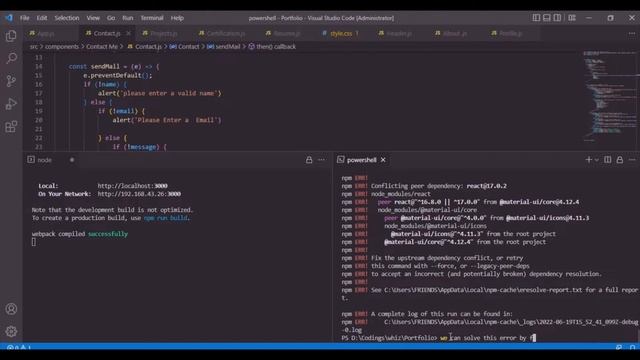Open editor More Actions ellipsis
The width and height of the screenshot is (640, 360).
[631, 33]
